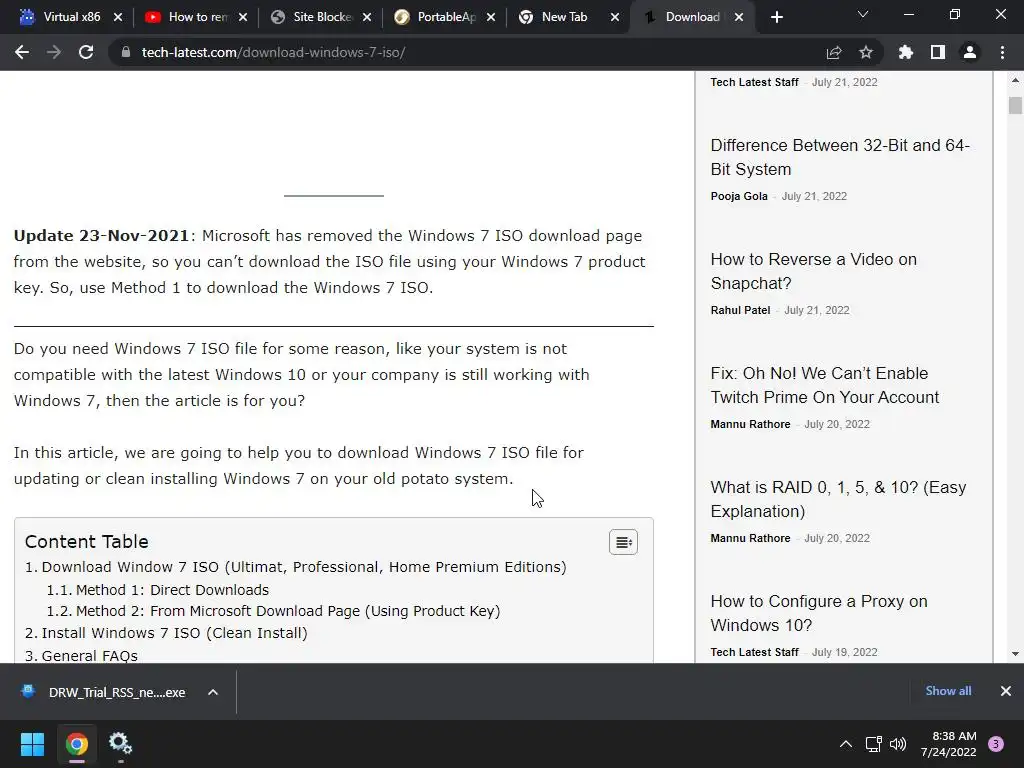This screenshot has height=768, width=1024.
Task: Jump to Method 1: Direct Downloads
Action: (x=172, y=590)
